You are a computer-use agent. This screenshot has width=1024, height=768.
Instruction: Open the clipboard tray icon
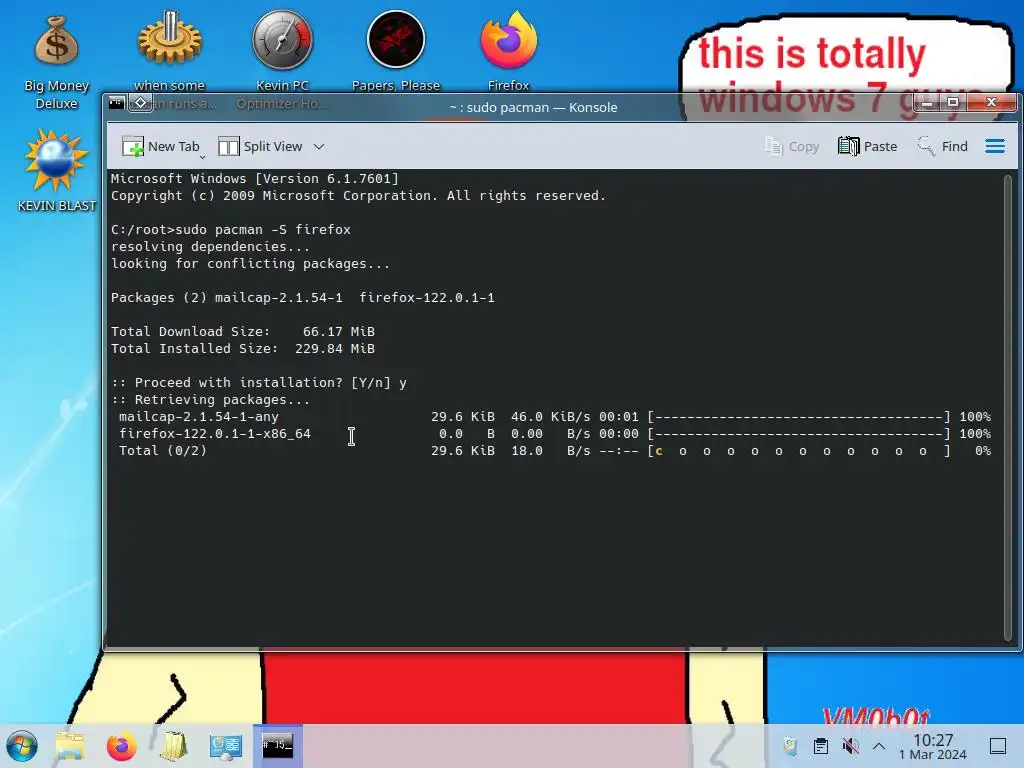(821, 746)
